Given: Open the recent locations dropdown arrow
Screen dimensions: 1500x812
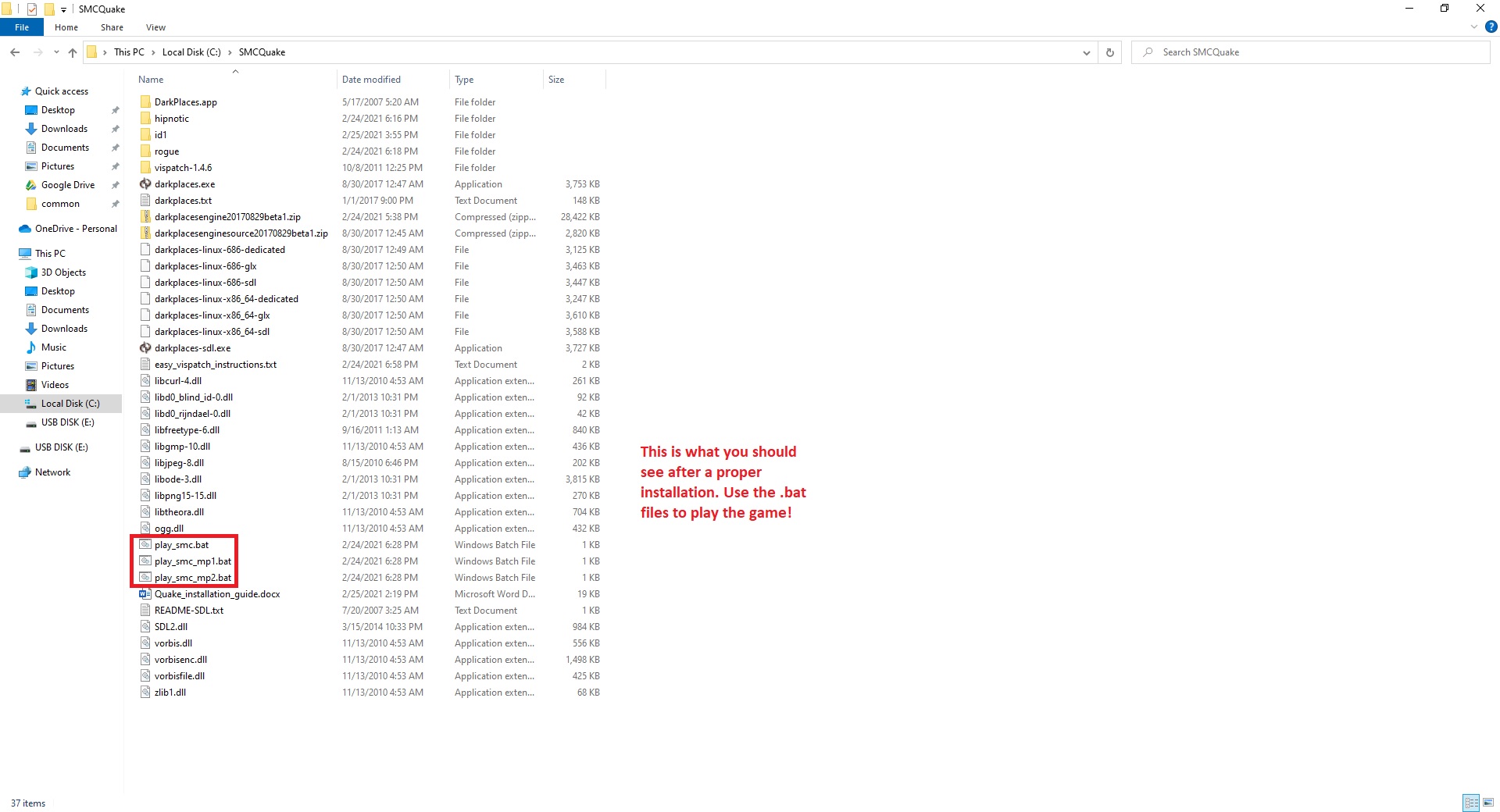Looking at the screenshot, I should [56, 52].
